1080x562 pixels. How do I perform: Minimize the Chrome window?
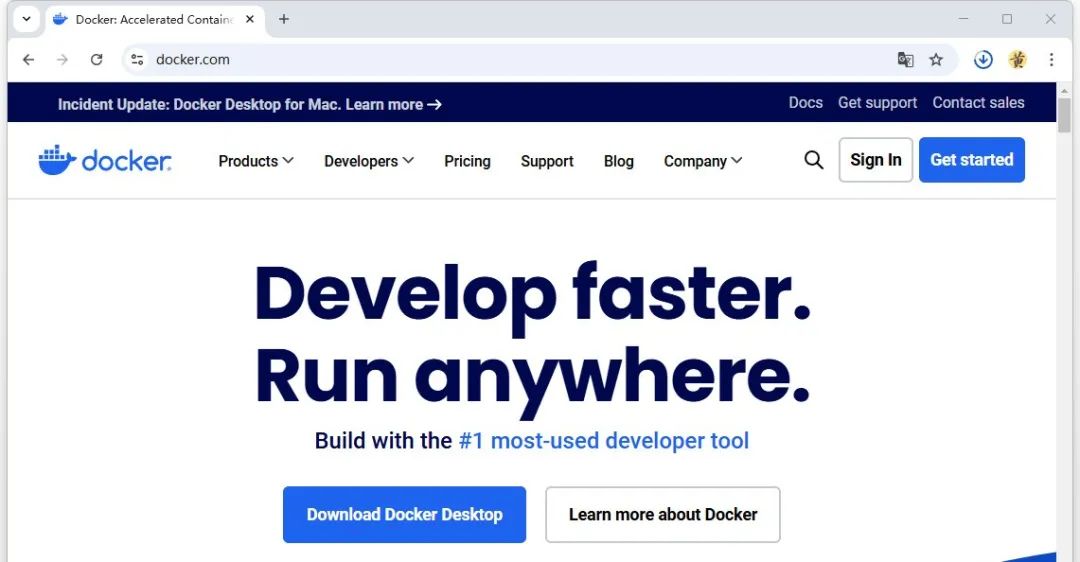point(964,19)
